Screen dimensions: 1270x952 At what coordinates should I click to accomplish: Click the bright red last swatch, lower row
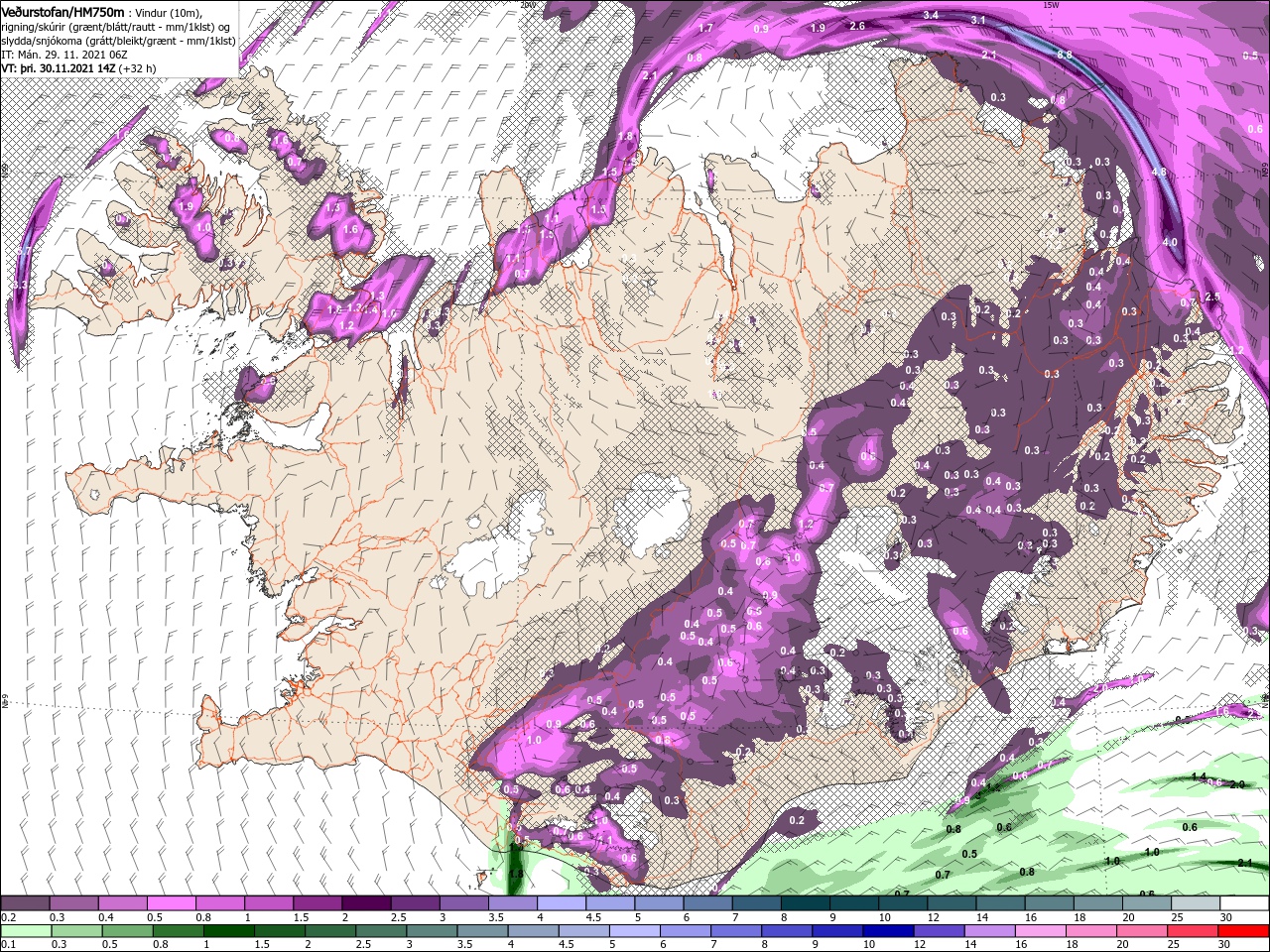[1244, 931]
